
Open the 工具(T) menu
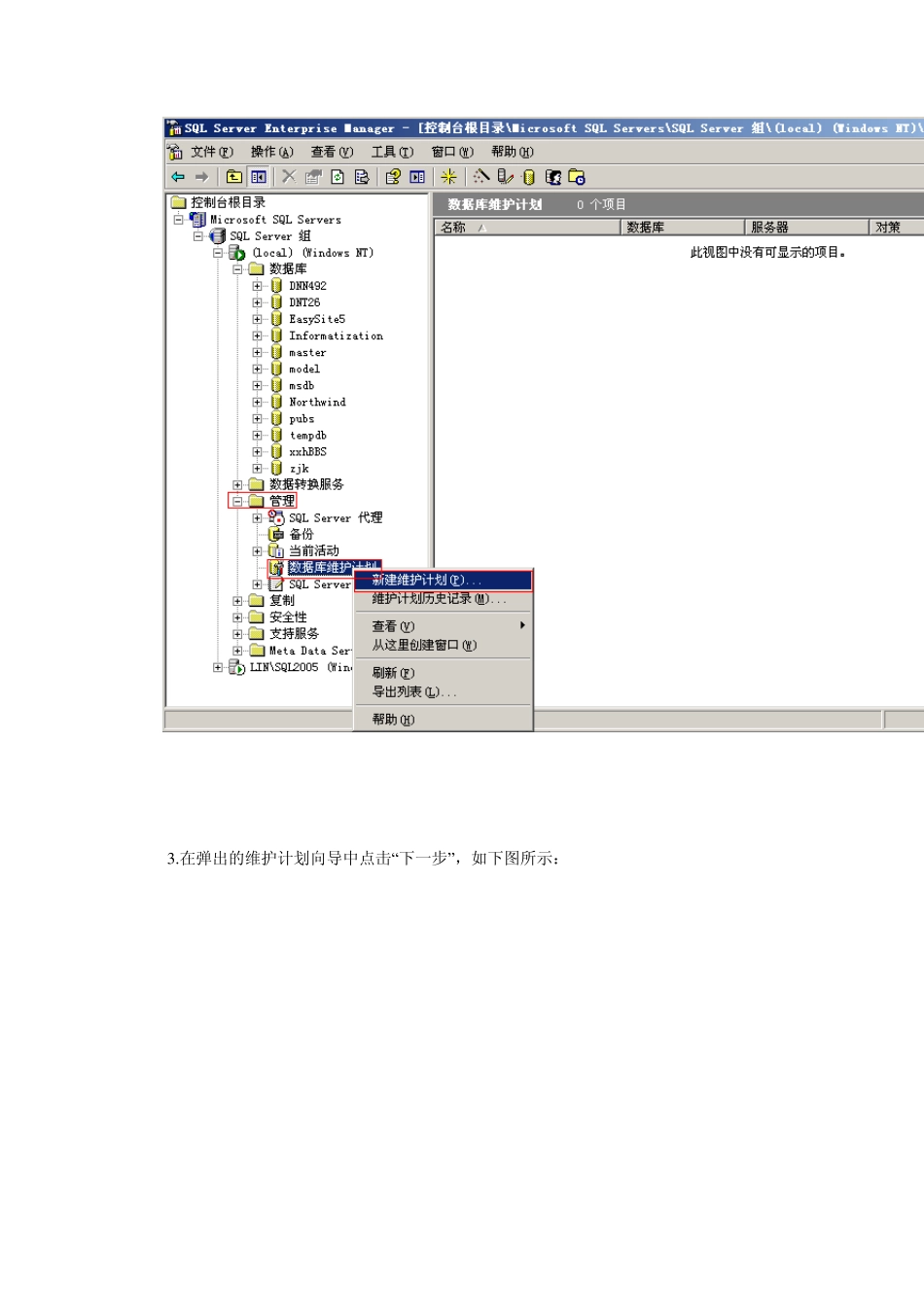pyautogui.click(x=392, y=152)
